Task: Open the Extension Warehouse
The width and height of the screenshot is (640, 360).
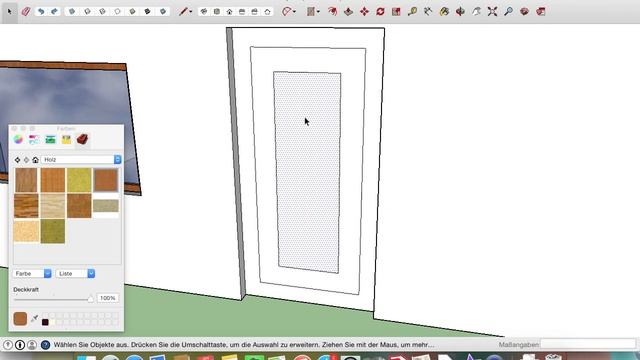Action: coord(541,11)
